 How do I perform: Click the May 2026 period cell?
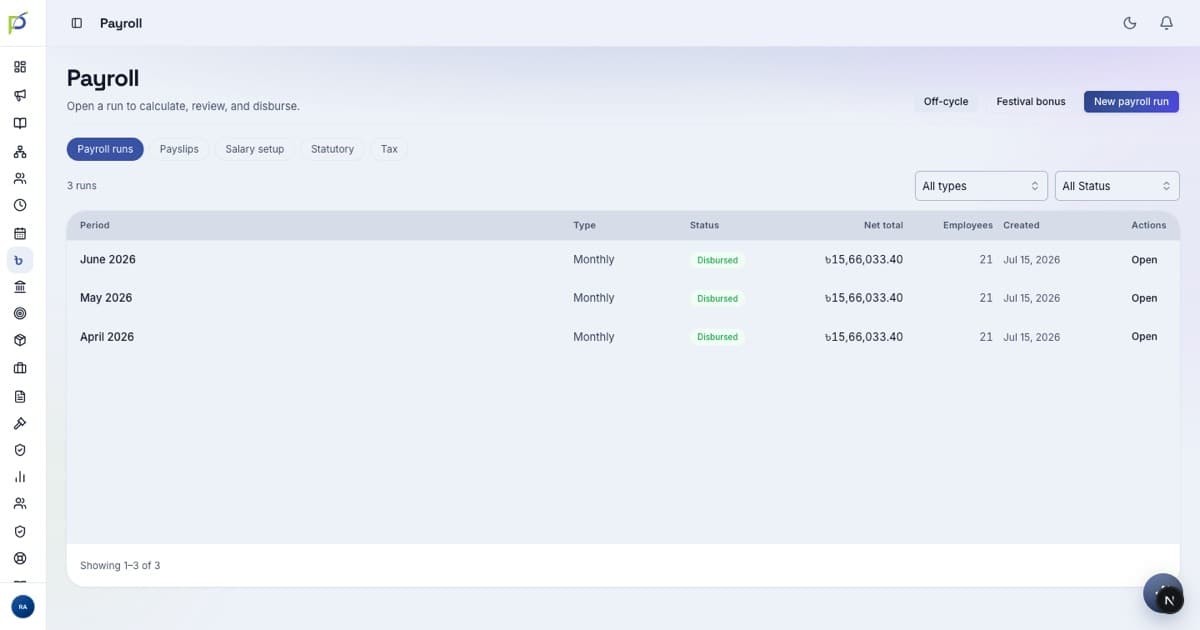[106, 298]
